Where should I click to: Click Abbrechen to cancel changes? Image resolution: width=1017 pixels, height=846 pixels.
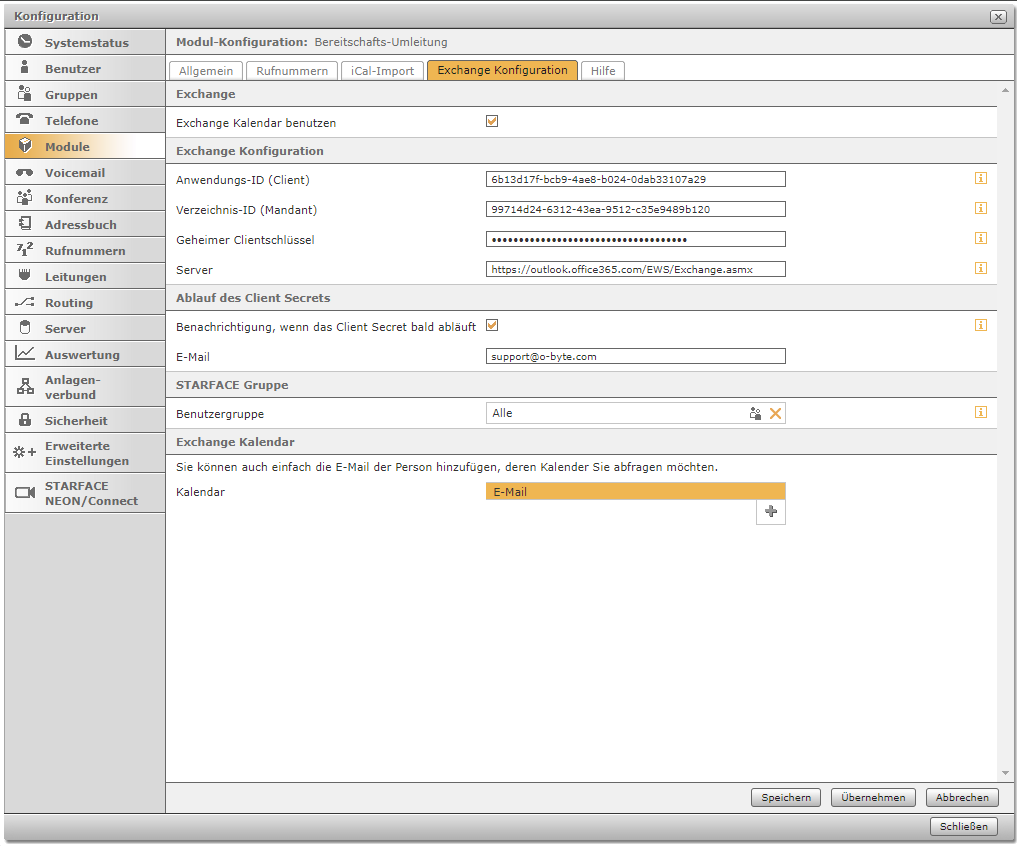962,797
